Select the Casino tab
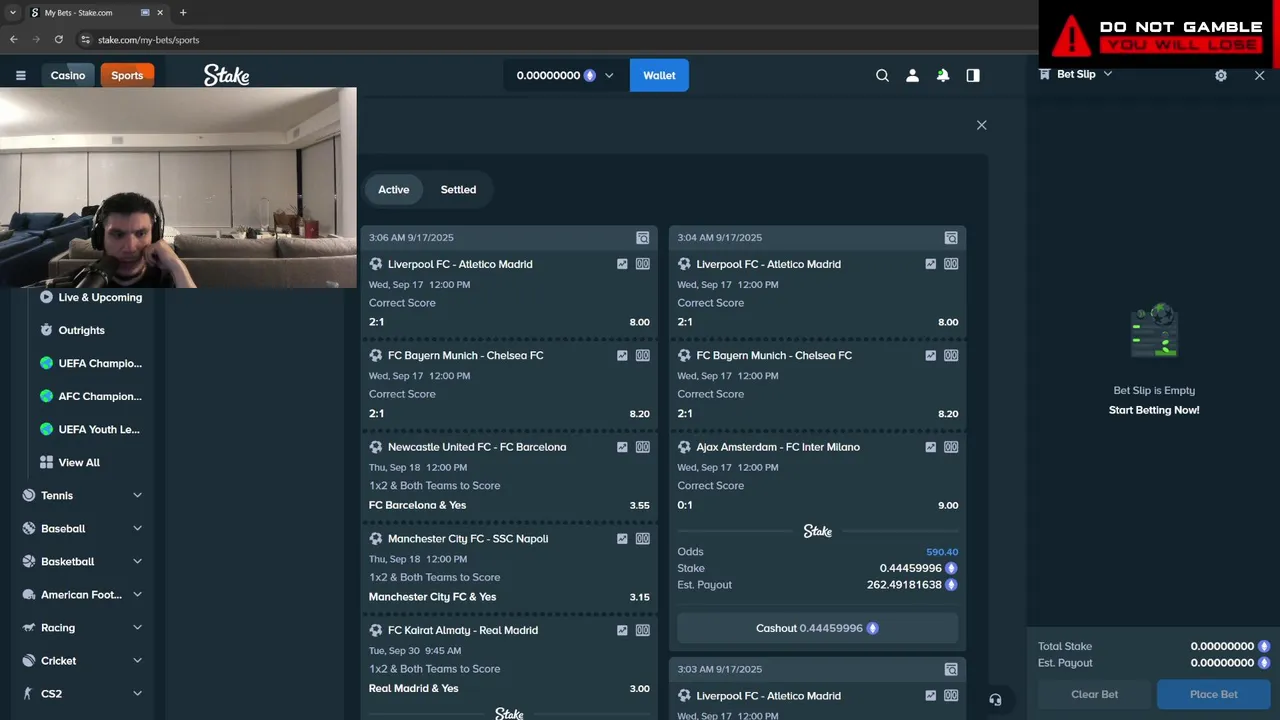1280x720 pixels. 68,75
